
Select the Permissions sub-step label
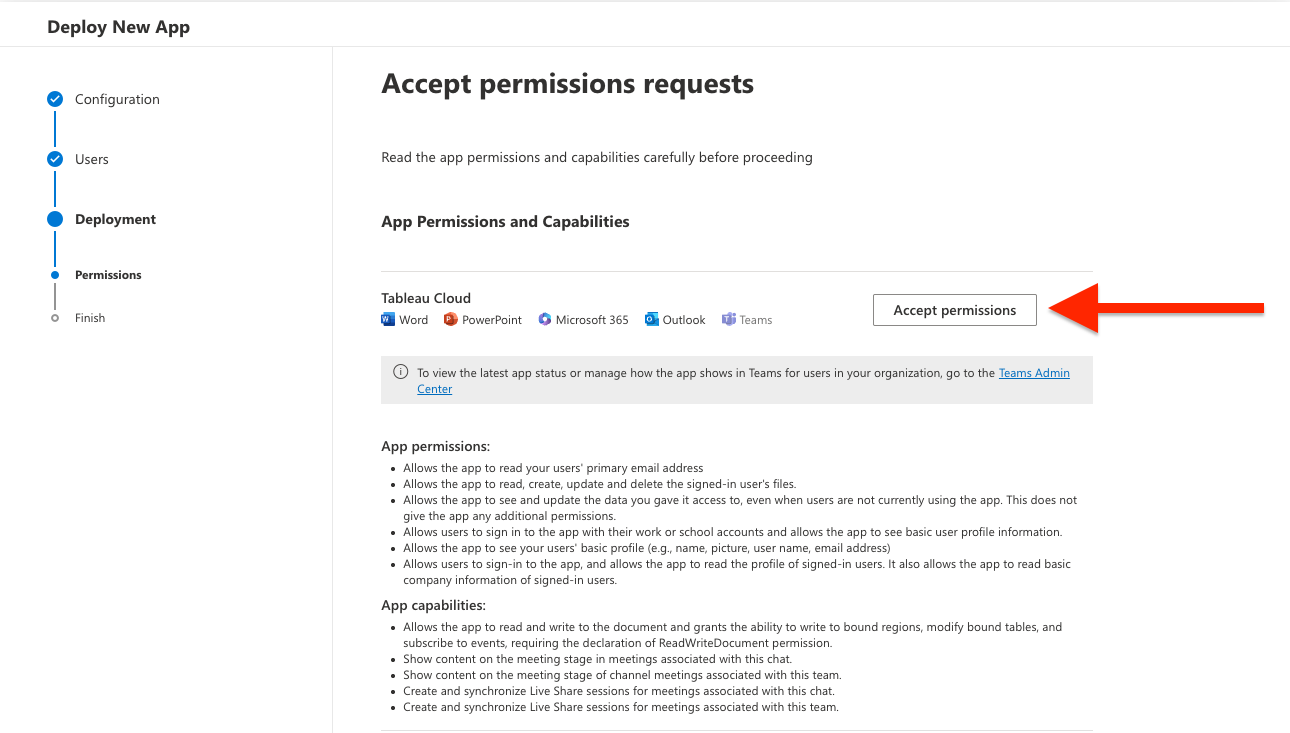pos(108,275)
